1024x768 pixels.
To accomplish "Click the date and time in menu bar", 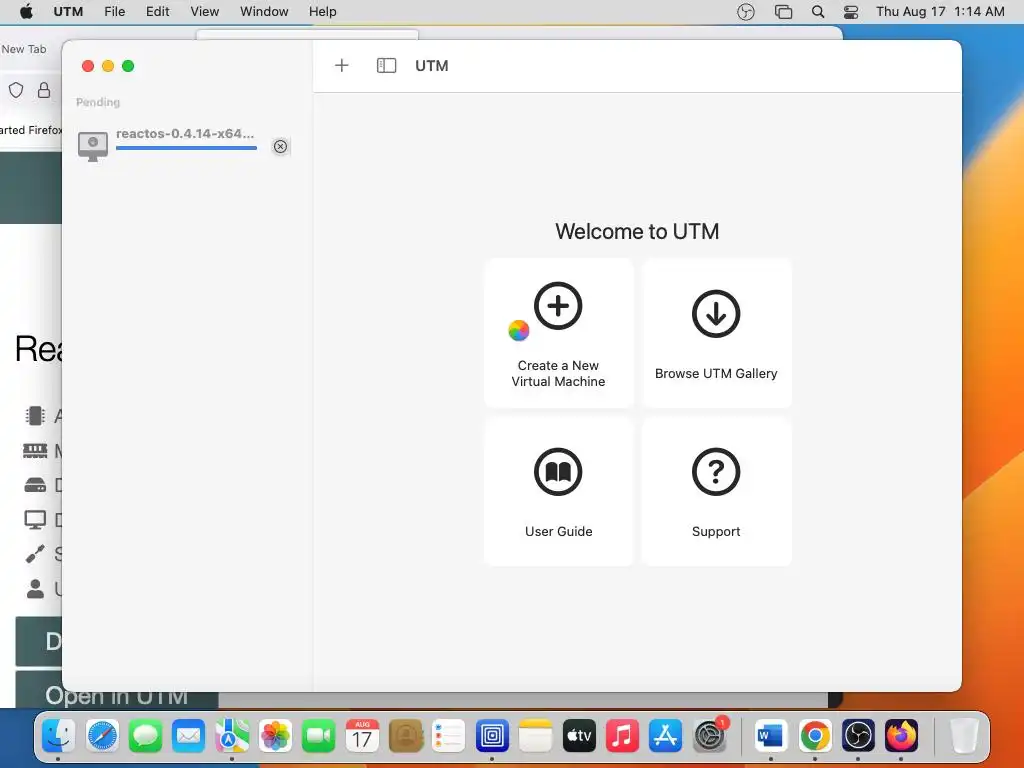I will pos(940,12).
